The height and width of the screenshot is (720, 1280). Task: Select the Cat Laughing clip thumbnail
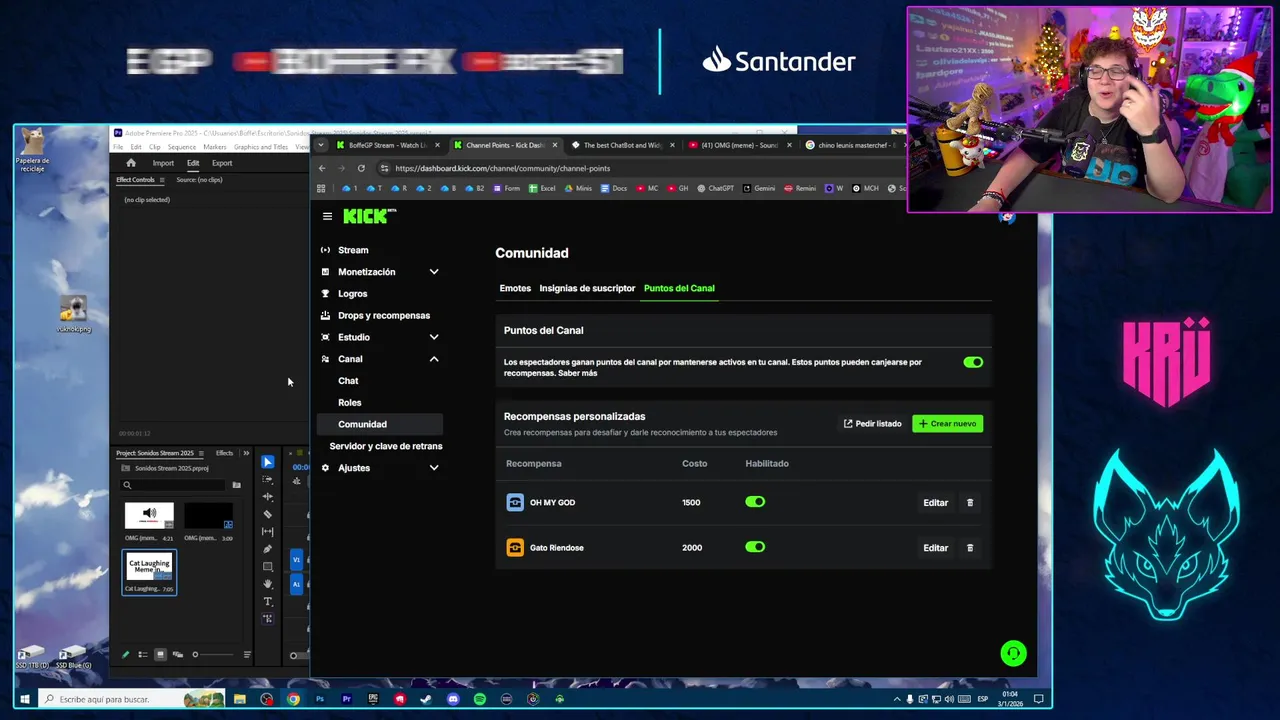coord(149,568)
